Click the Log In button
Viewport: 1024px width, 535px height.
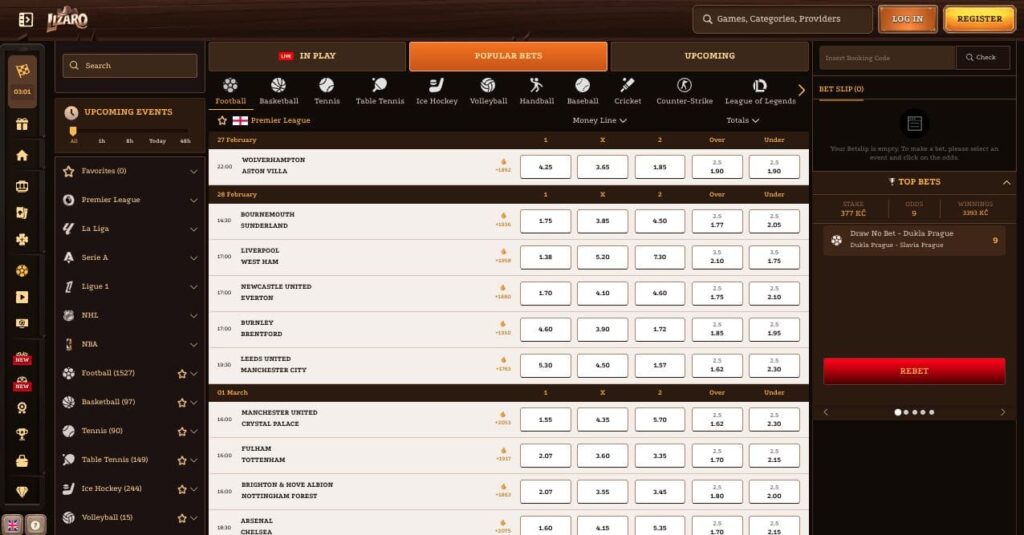[908, 19]
